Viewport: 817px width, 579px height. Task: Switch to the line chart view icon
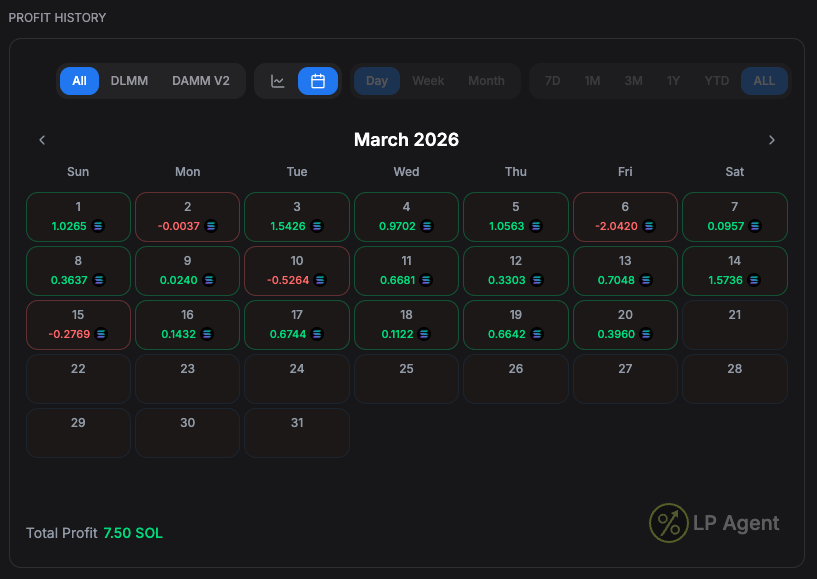277,81
